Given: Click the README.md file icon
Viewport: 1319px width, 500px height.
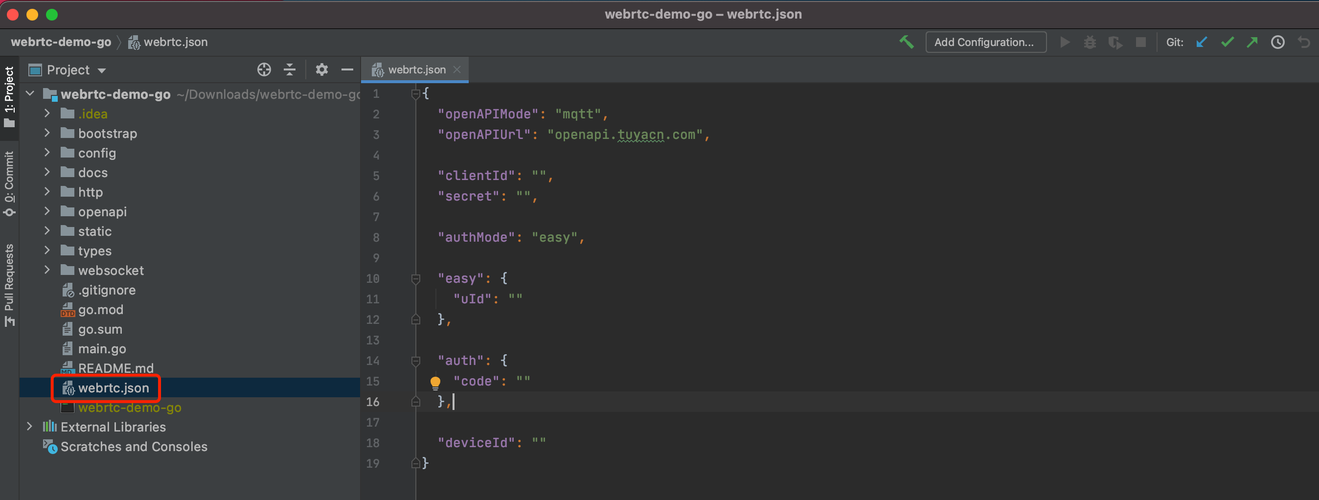Looking at the screenshot, I should (x=68, y=369).
